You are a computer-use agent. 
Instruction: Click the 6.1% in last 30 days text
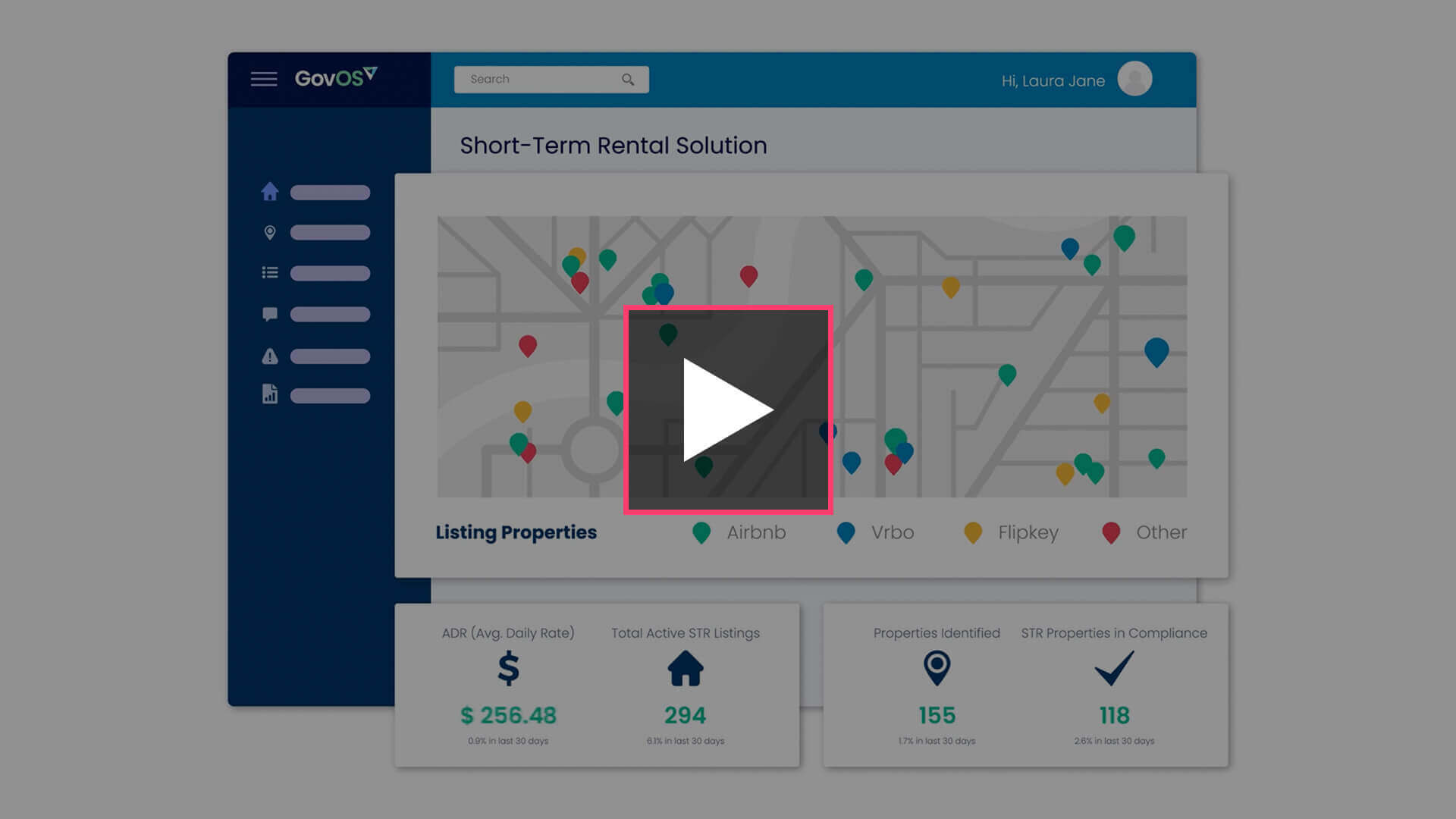686,741
